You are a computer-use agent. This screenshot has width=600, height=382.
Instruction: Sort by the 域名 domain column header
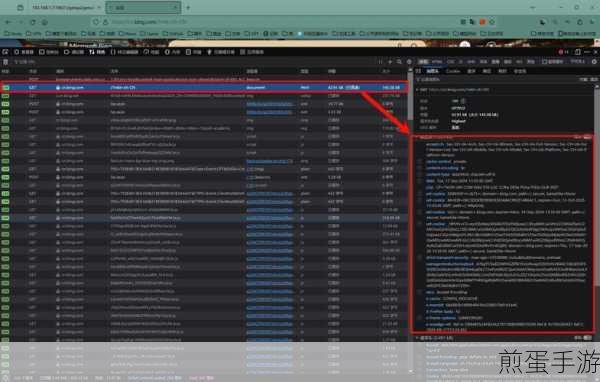click(x=60, y=71)
